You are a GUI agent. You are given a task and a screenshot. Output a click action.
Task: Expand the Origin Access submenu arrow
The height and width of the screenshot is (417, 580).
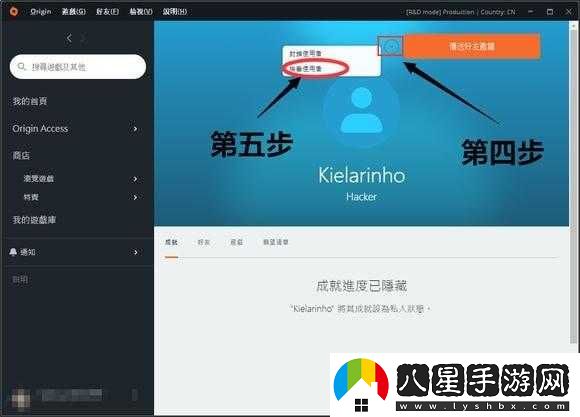coord(135,129)
